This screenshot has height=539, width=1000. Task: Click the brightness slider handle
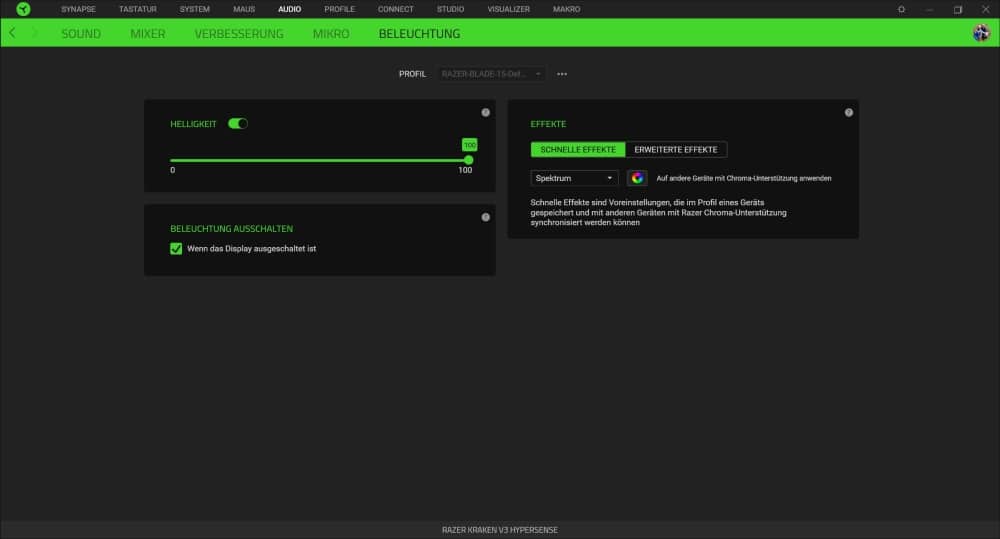point(469,160)
